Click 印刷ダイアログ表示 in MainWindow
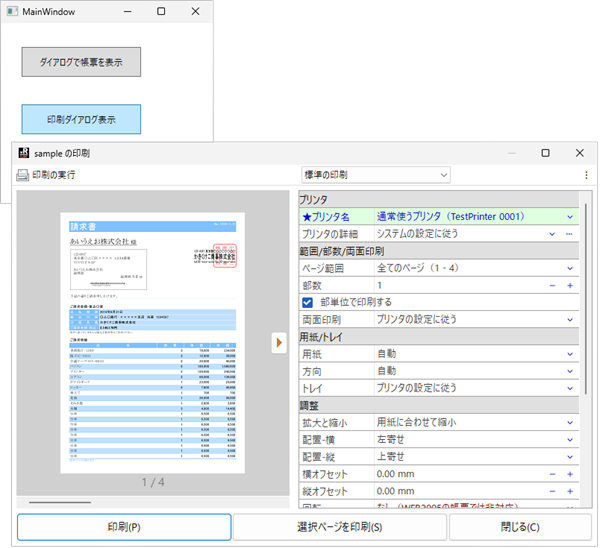This screenshot has height=548, width=600. tap(81, 119)
